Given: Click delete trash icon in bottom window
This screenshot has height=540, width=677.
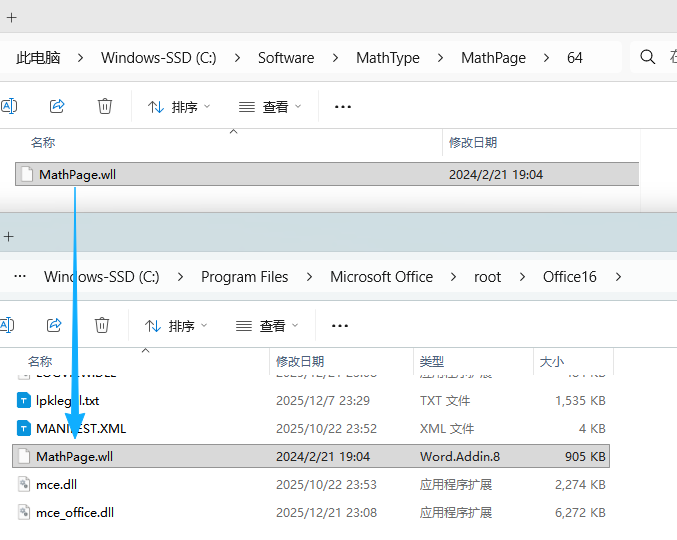Looking at the screenshot, I should (x=102, y=325).
